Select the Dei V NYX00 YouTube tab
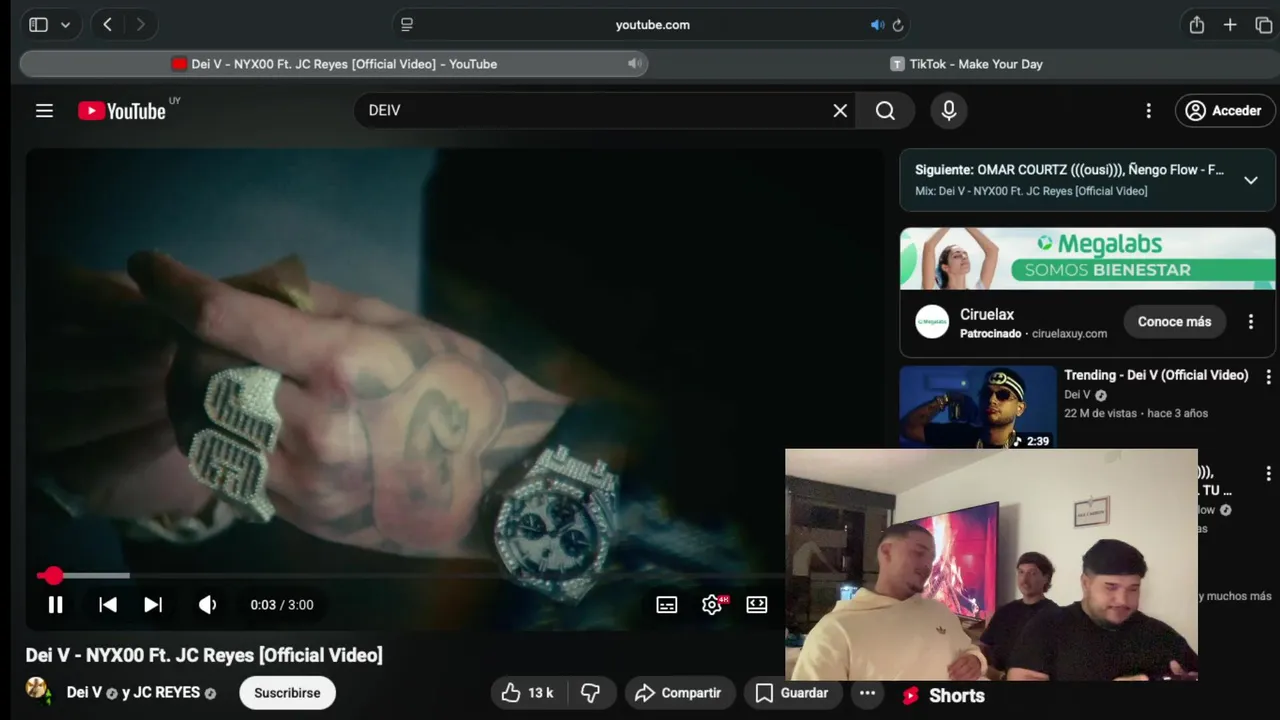Image resolution: width=1280 pixels, height=720 pixels. [334, 64]
